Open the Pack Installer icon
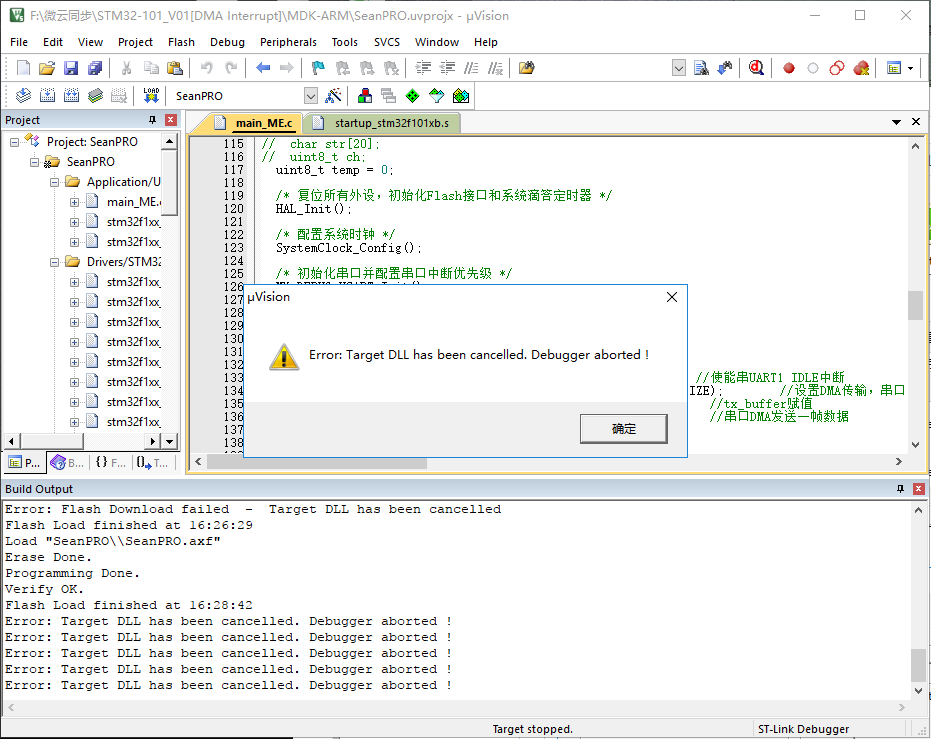Image resolution: width=931 pixels, height=739 pixels. (461, 96)
